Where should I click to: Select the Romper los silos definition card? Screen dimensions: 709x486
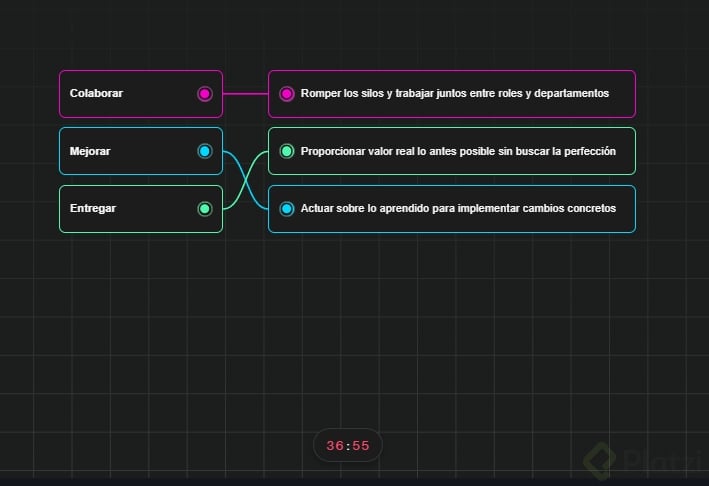(452, 94)
